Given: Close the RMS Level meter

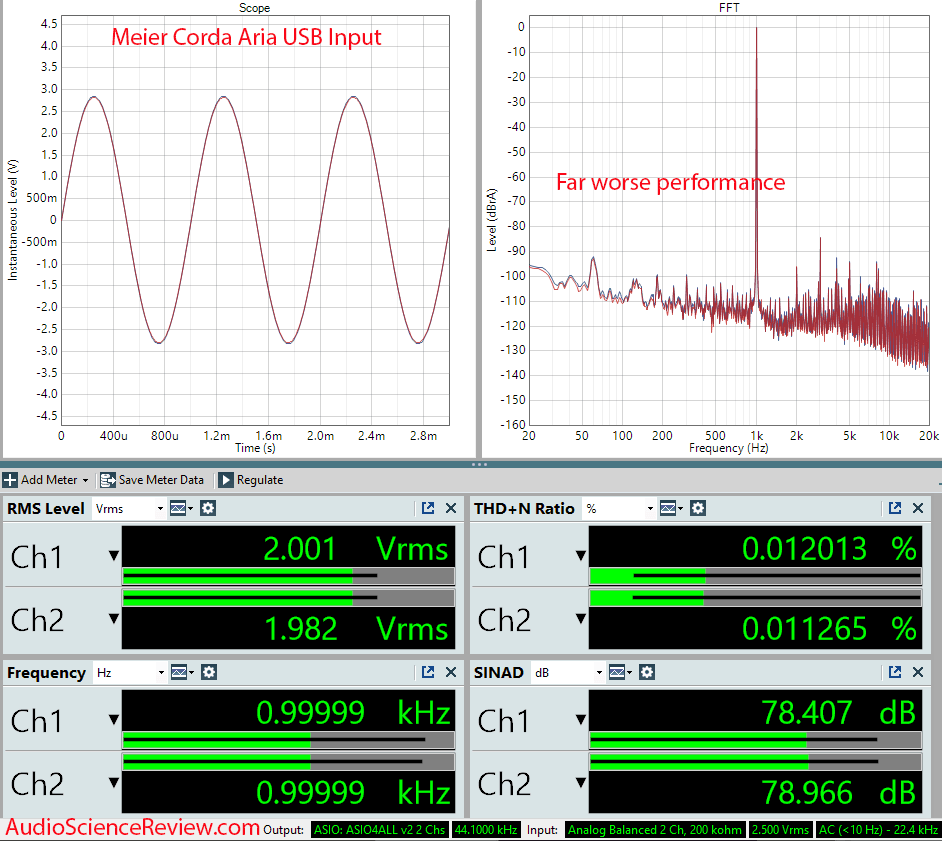Looking at the screenshot, I should 451,508.
